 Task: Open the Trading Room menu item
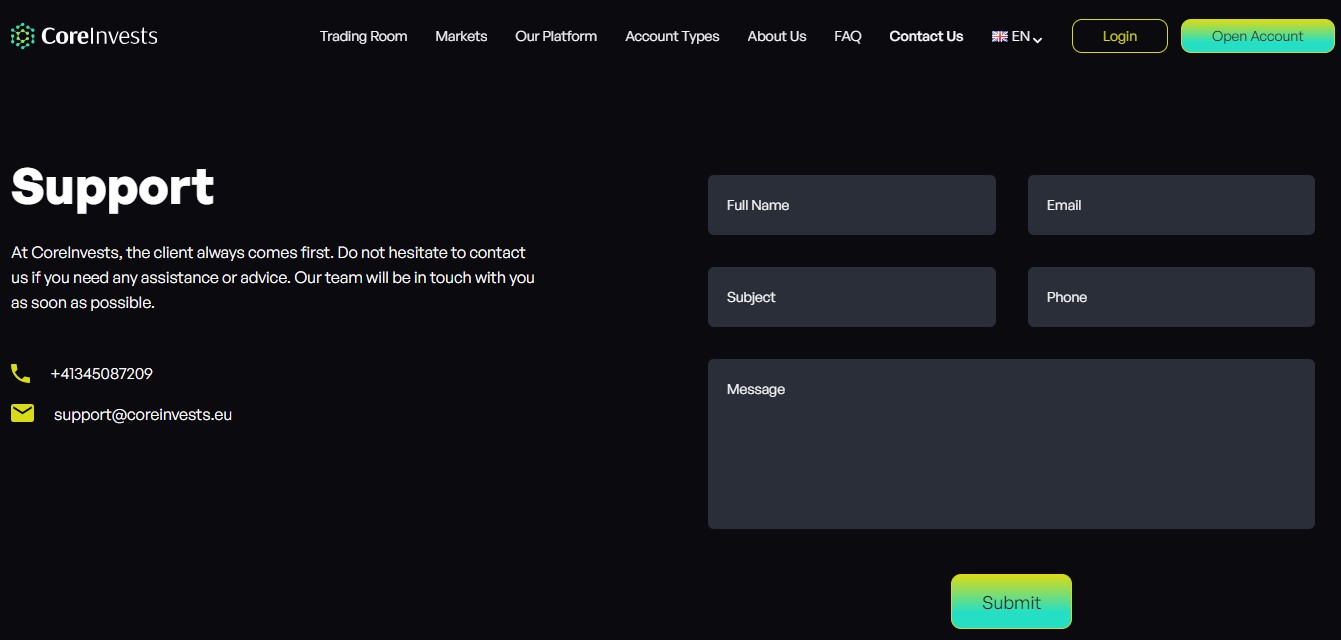363,36
